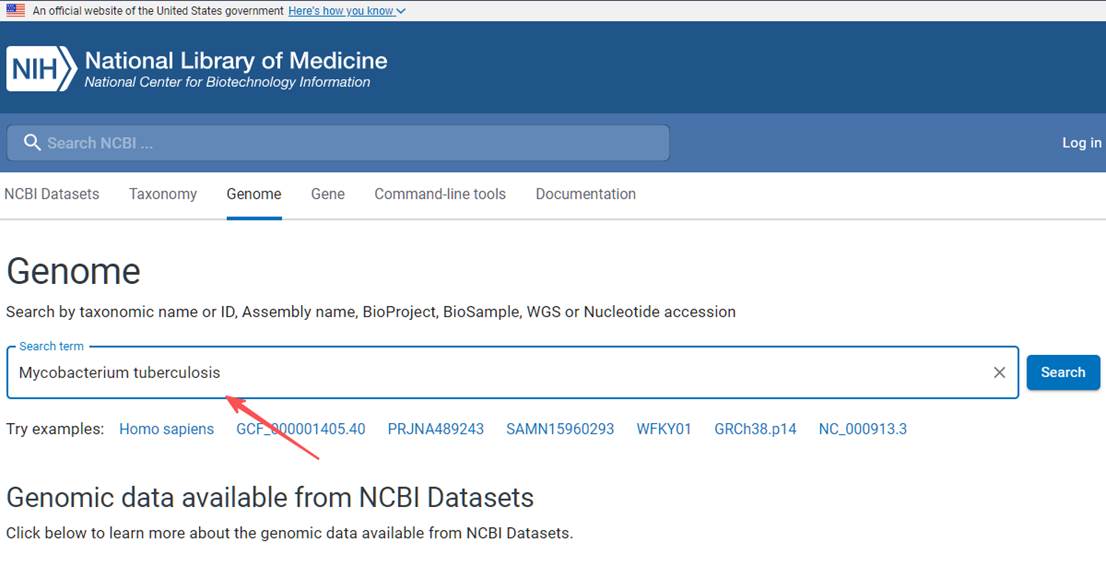The image size is (1106, 566).
Task: Open the Command-line tools tab
Action: [x=440, y=194]
